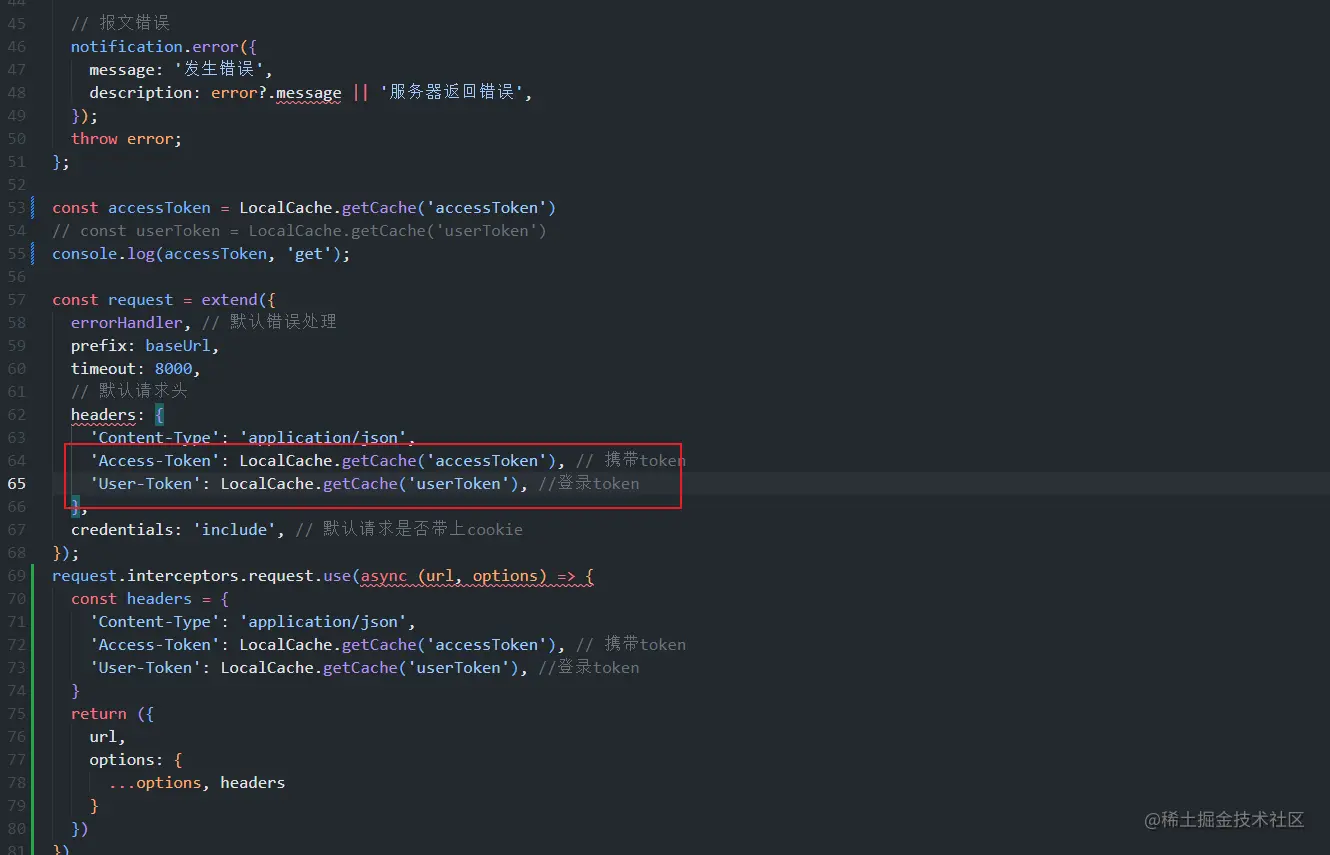
Task: Click 'Content-Type' string on line 63
Action: (154, 437)
